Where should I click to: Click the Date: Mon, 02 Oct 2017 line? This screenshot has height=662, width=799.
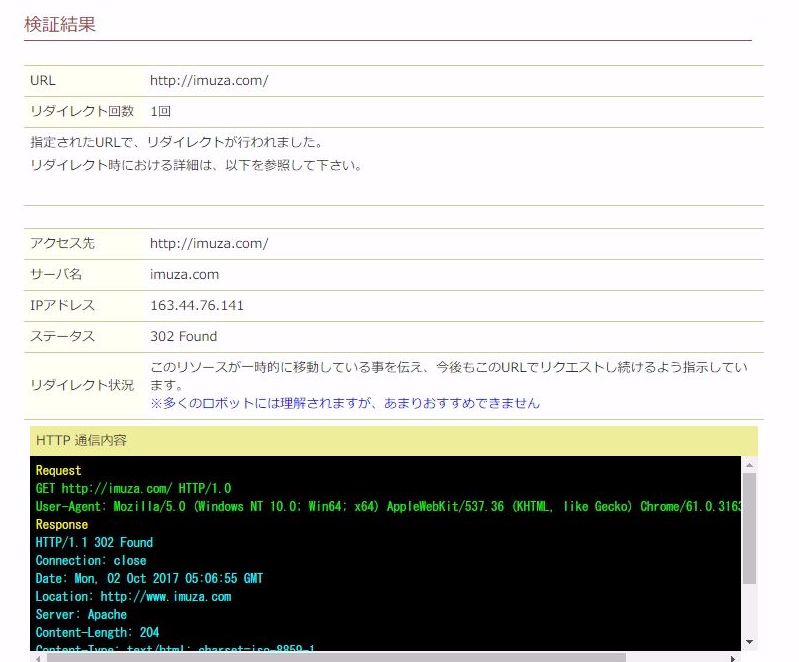tap(149, 578)
